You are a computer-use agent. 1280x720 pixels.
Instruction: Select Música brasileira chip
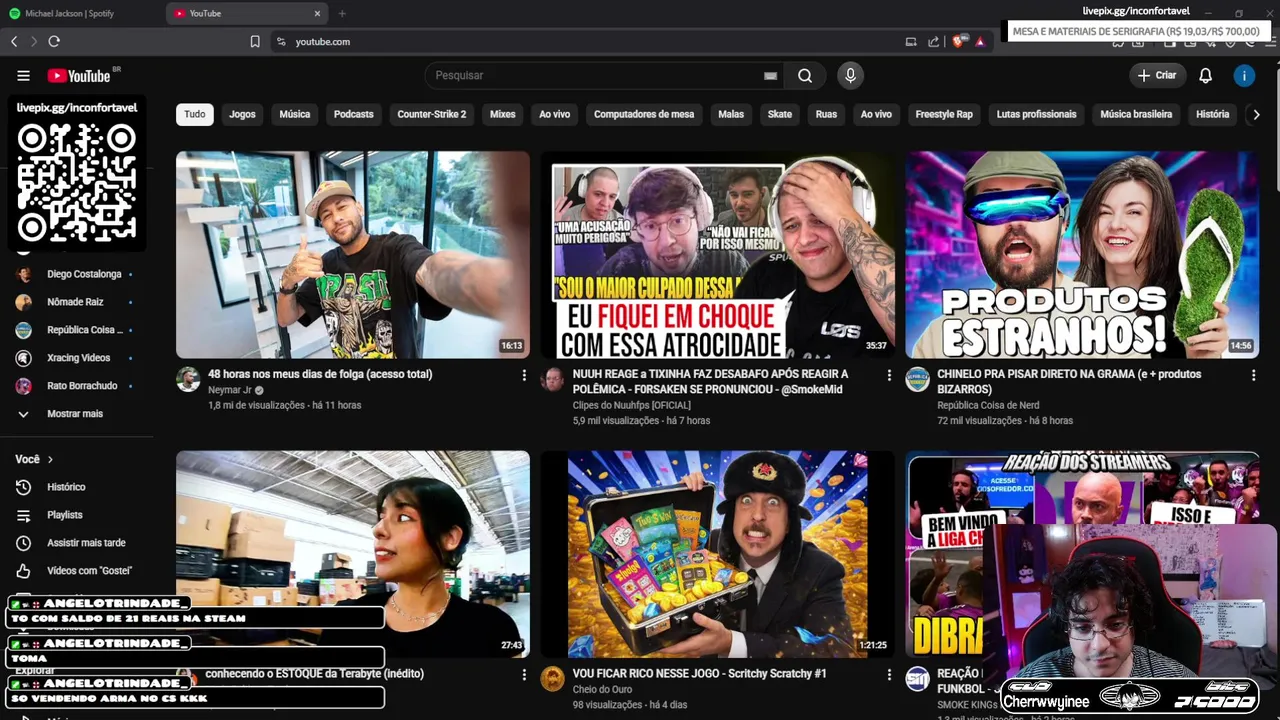pyautogui.click(x=1136, y=114)
